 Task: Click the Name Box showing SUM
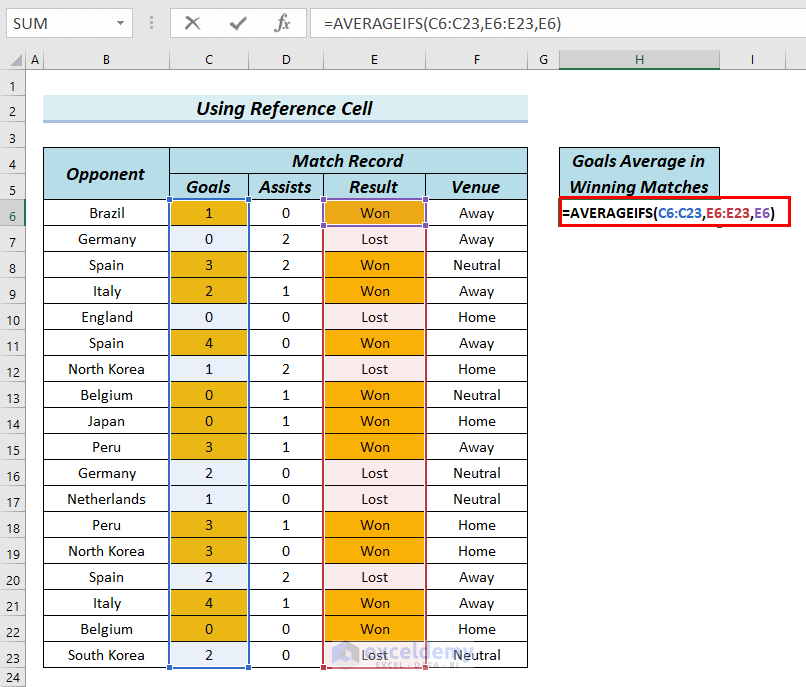69,23
